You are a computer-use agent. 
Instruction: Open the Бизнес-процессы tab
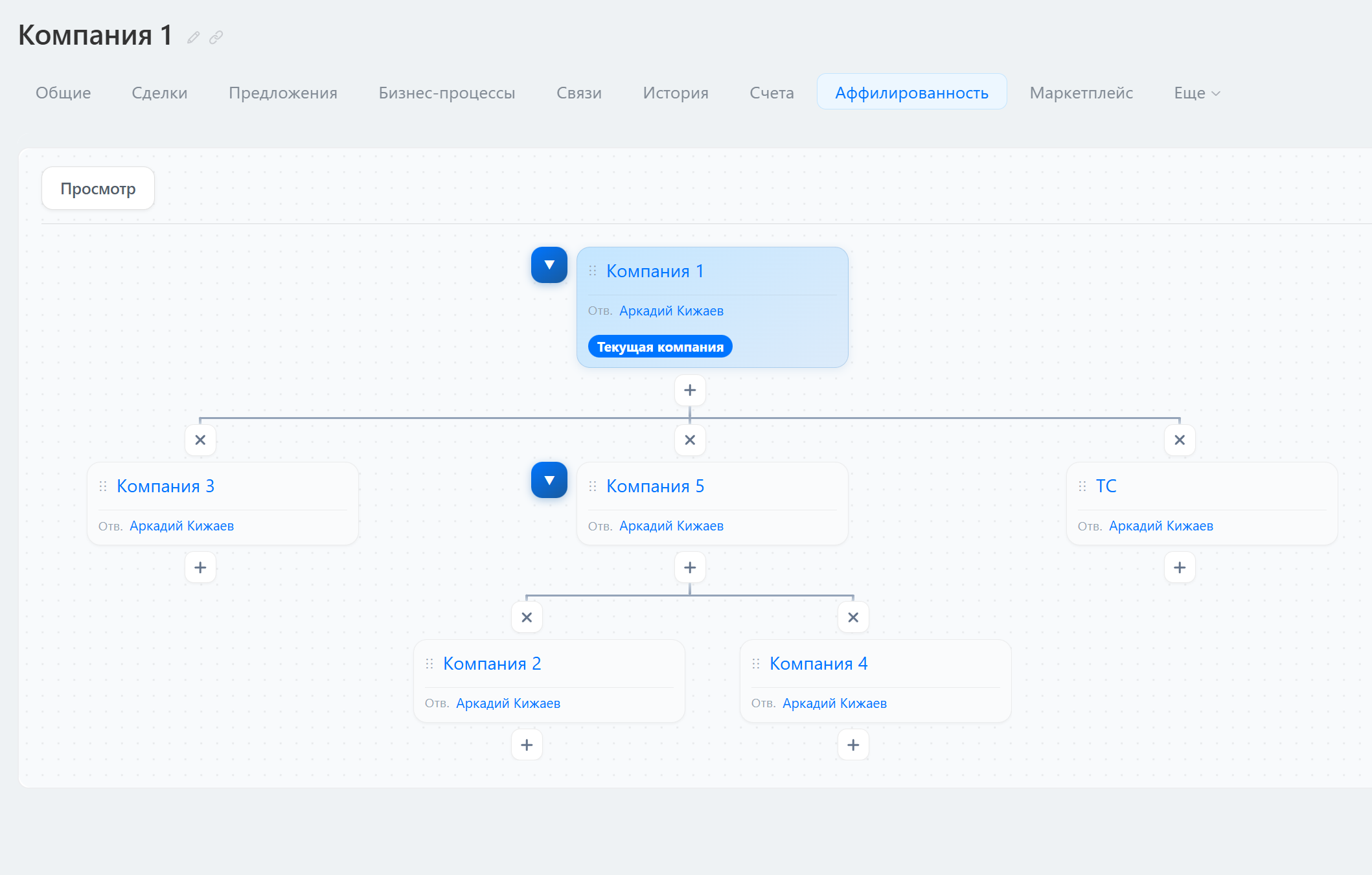point(447,93)
